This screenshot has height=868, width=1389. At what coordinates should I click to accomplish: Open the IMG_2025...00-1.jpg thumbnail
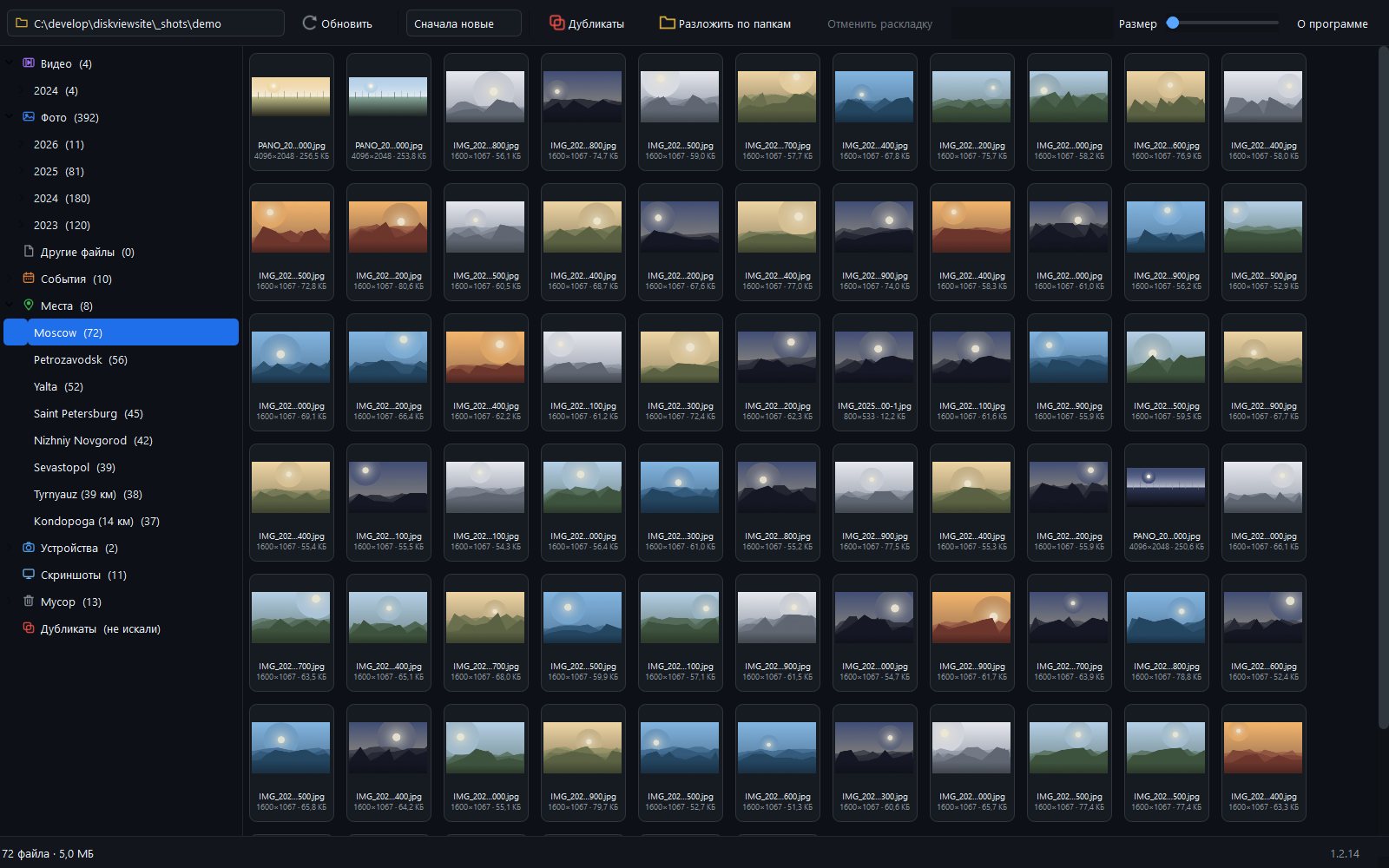click(x=875, y=372)
